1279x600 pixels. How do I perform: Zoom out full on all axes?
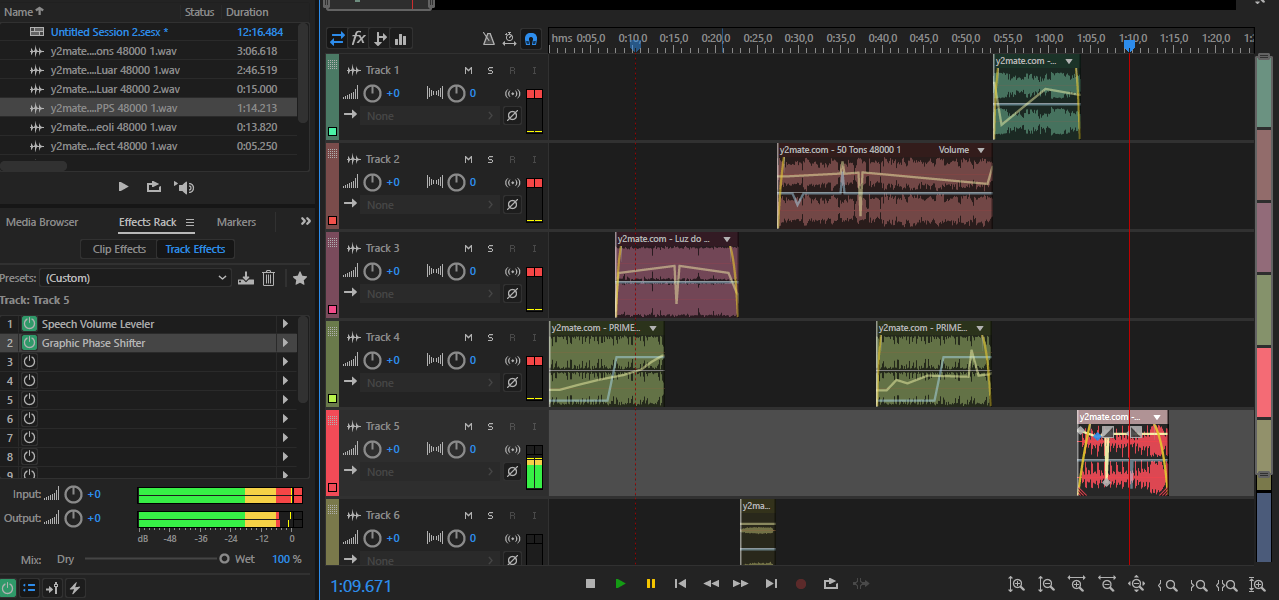pyautogui.click(x=1137, y=584)
